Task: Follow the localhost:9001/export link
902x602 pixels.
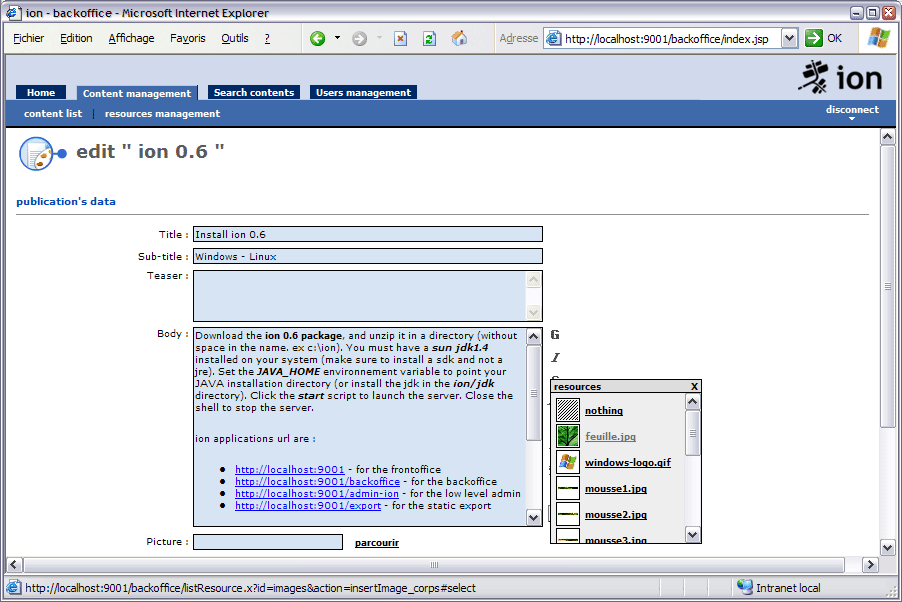Action: tap(308, 506)
